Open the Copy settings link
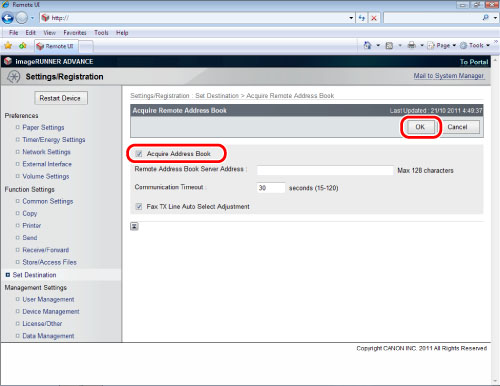The image size is (500, 386). [x=30, y=213]
